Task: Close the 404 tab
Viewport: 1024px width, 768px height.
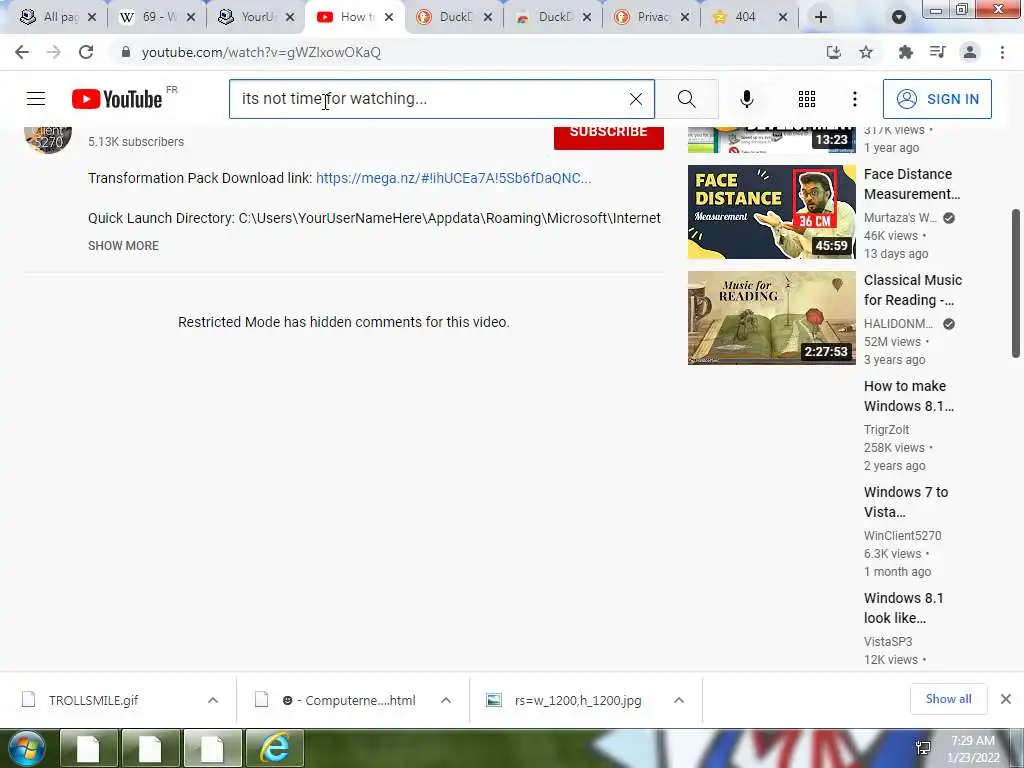Action: click(x=783, y=17)
